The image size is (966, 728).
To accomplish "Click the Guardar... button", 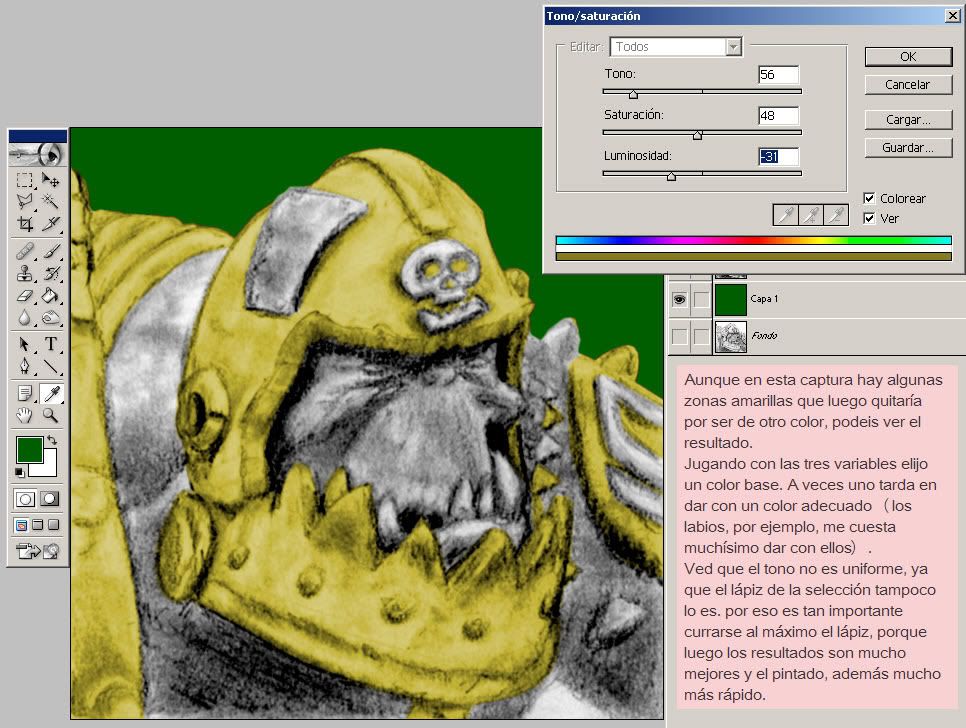I will coord(908,148).
